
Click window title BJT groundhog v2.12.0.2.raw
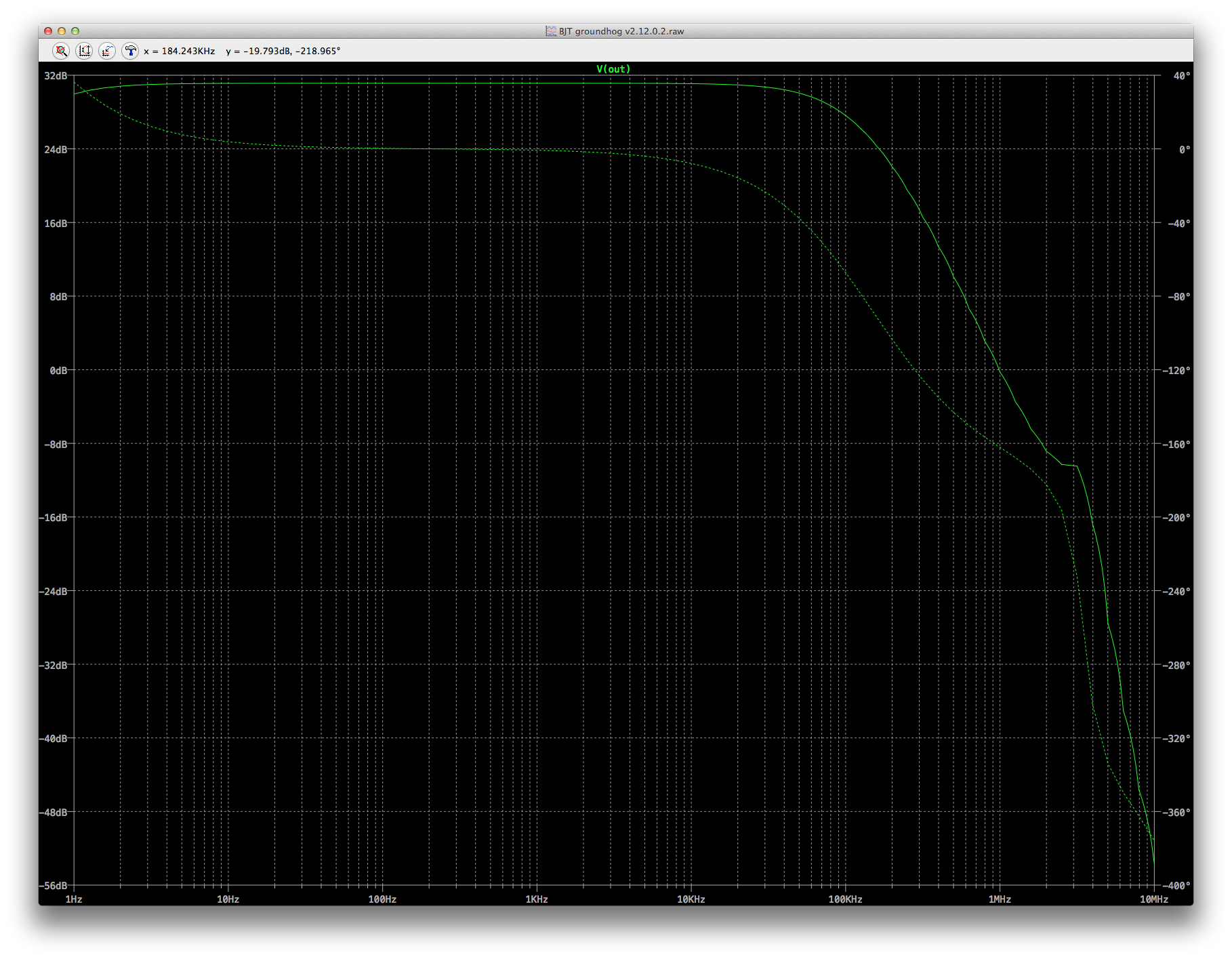(621, 31)
